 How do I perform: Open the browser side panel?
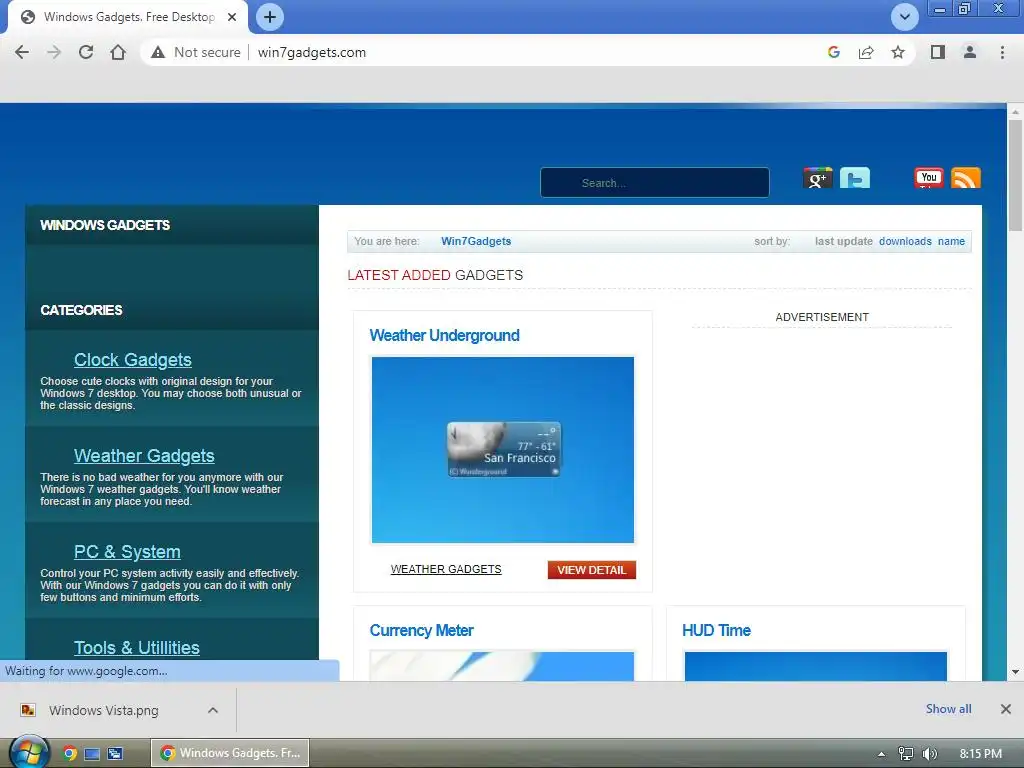[938, 52]
